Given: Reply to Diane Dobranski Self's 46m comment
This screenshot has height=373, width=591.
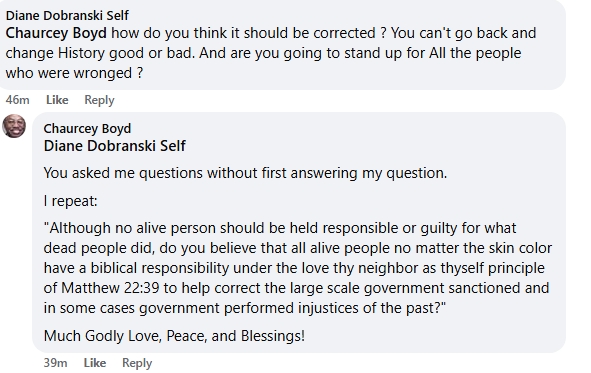Looking at the screenshot, I should [99, 100].
